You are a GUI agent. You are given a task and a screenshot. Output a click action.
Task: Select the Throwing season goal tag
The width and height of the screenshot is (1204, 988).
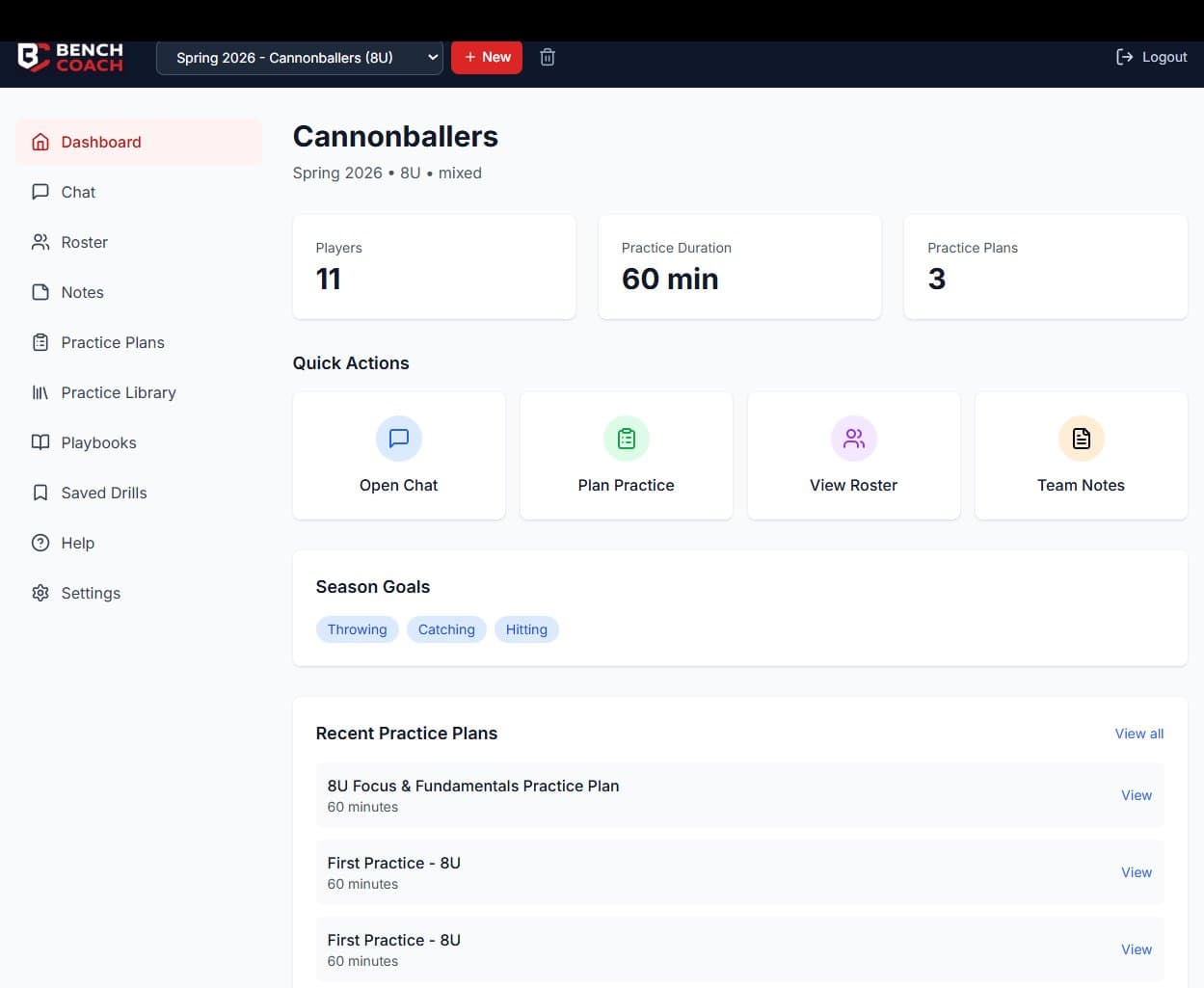coord(357,629)
